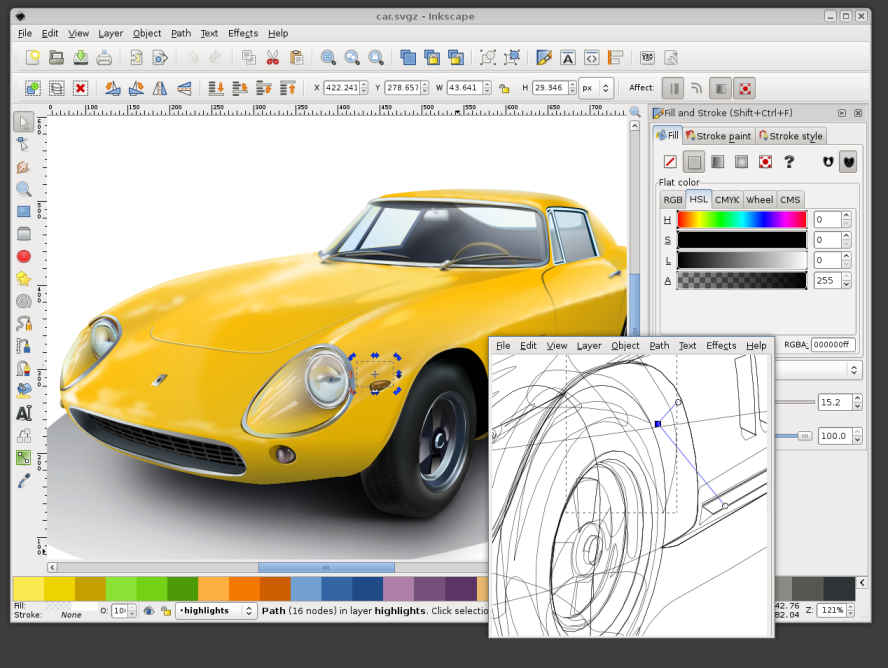Click the hue rainbow slider
Image resolution: width=888 pixels, height=668 pixels.
742,220
